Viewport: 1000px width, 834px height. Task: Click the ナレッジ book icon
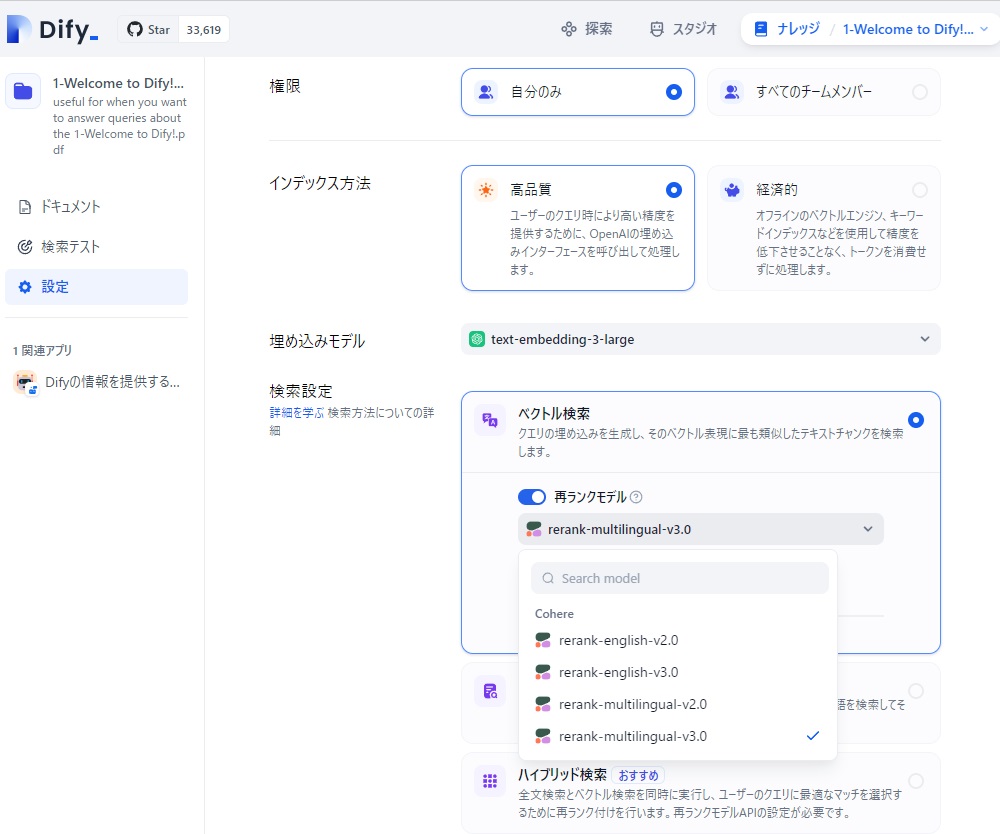pyautogui.click(x=761, y=29)
